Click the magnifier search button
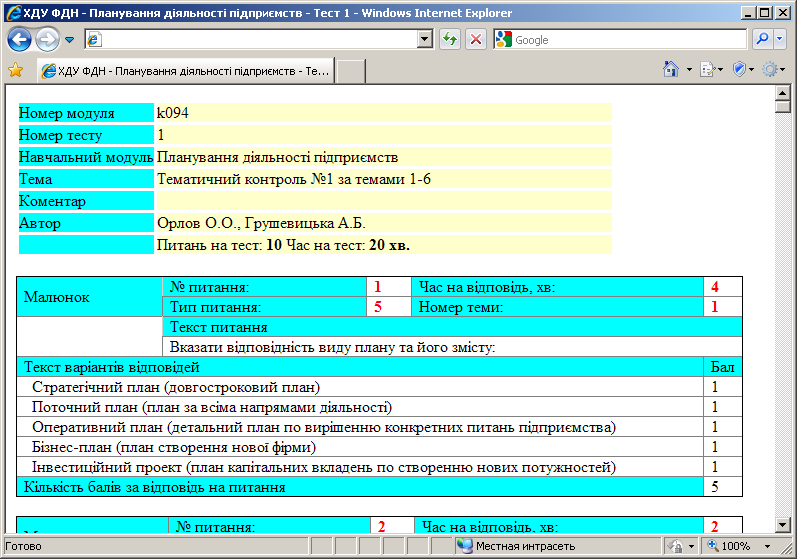 point(762,40)
